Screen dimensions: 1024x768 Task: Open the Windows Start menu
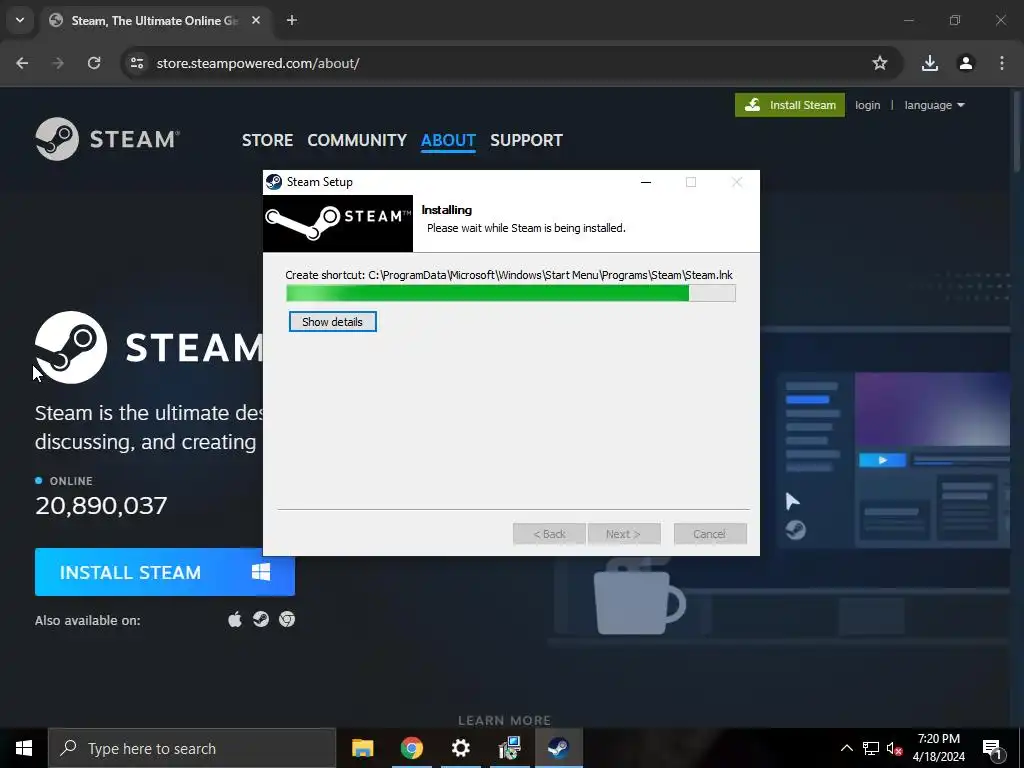(24, 748)
